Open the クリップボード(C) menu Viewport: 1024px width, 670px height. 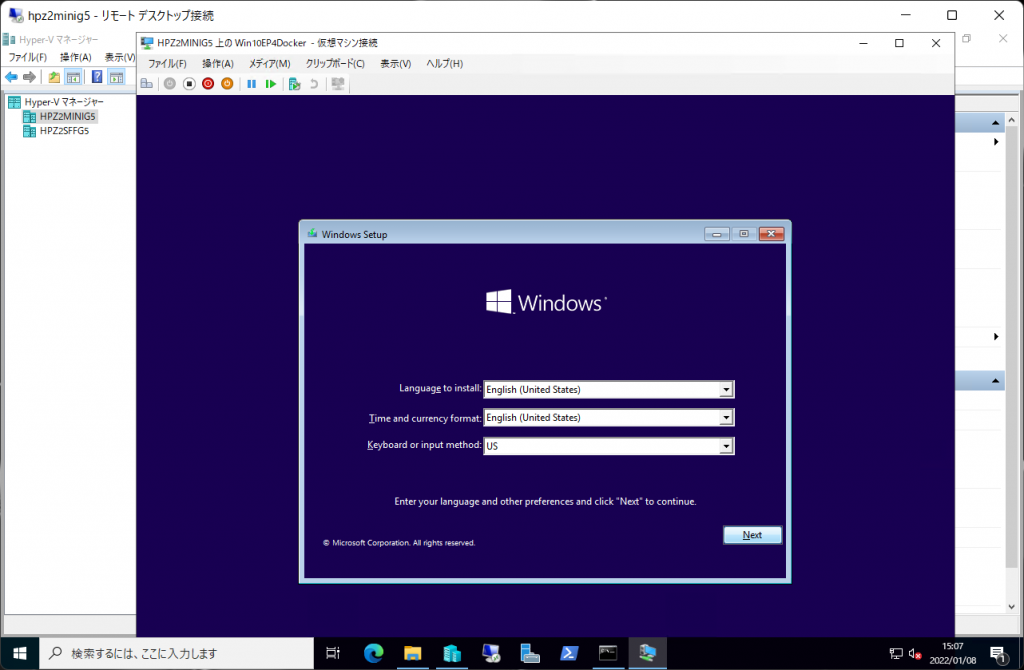335,63
